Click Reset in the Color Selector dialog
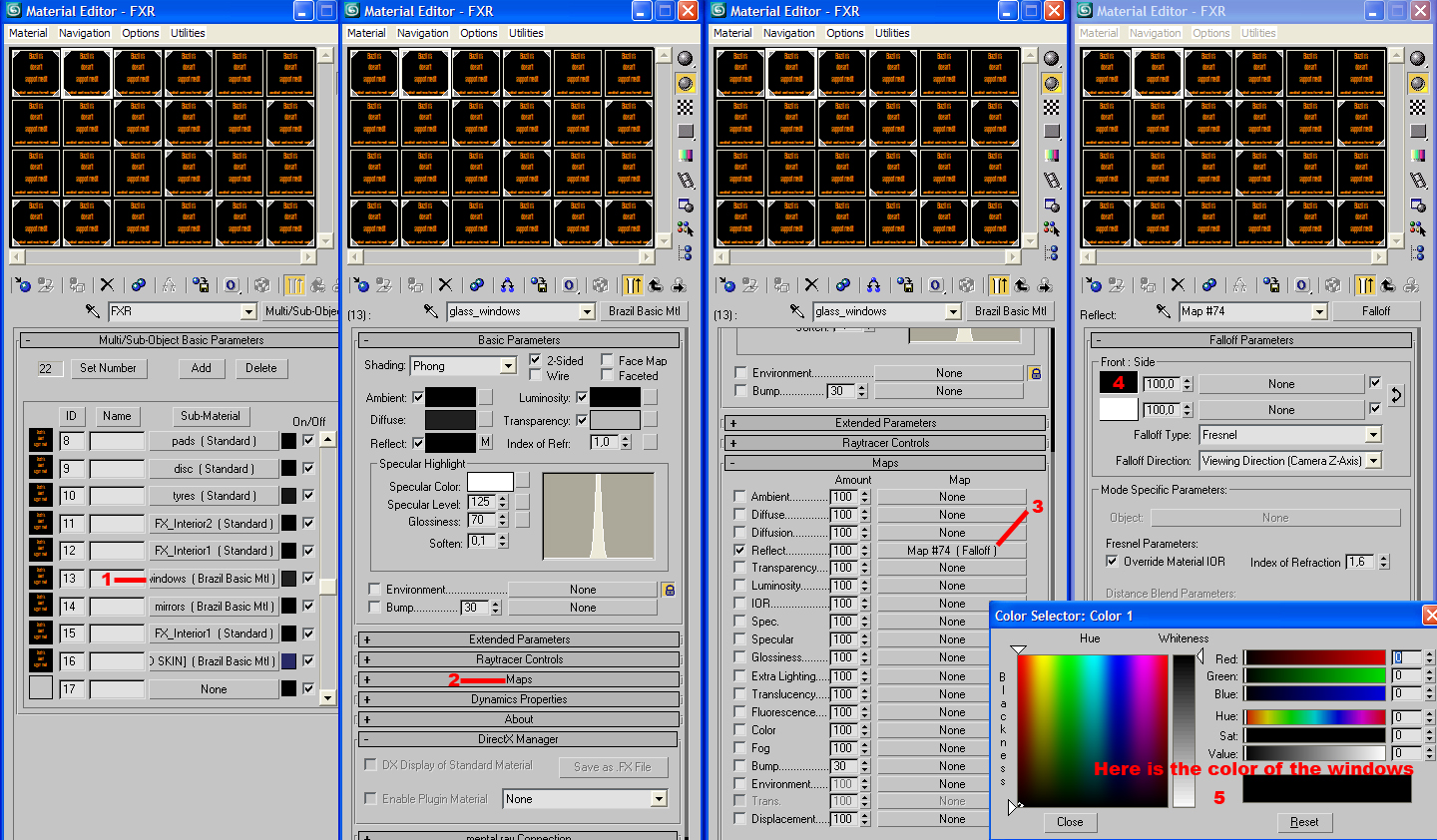 tap(1304, 822)
